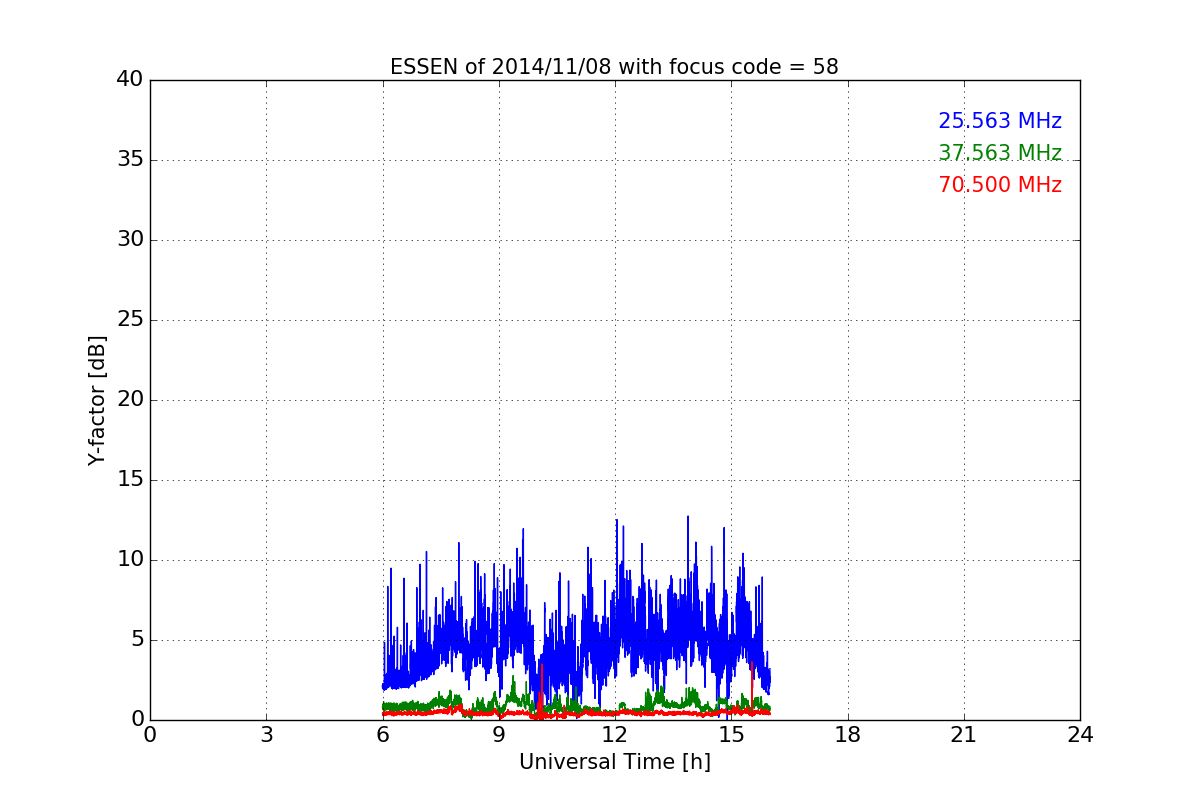Click the 'Universal Time [h]' axis label
1200x800 pixels.
tap(614, 762)
